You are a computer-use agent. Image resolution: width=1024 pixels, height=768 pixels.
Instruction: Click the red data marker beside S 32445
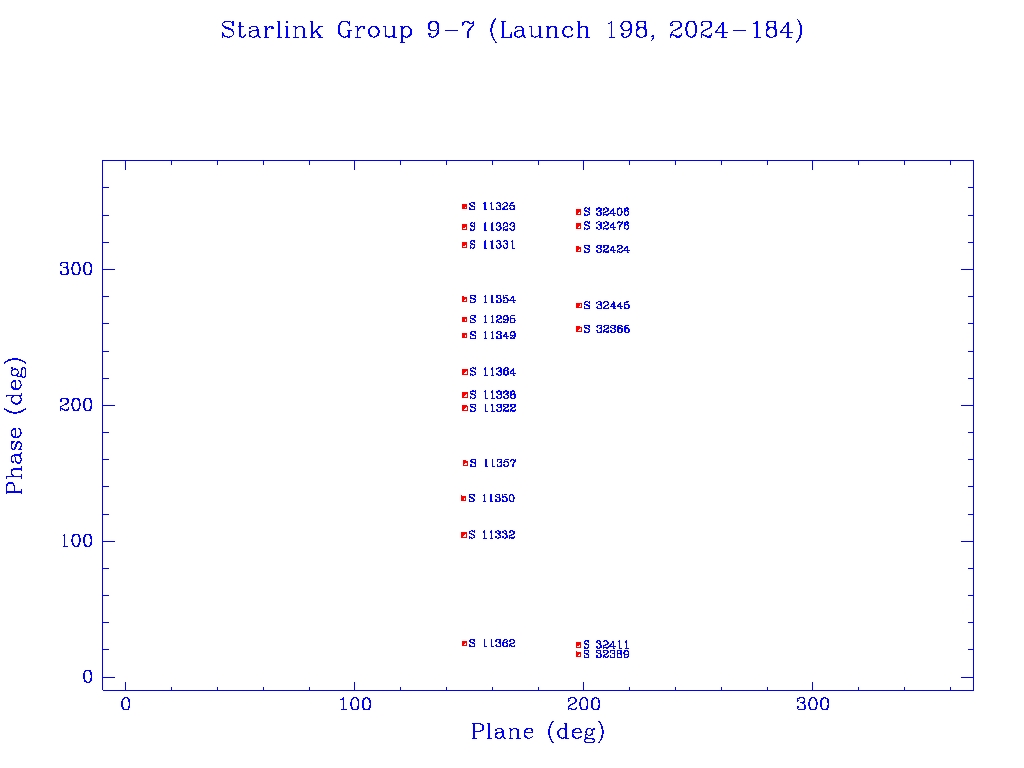(579, 306)
